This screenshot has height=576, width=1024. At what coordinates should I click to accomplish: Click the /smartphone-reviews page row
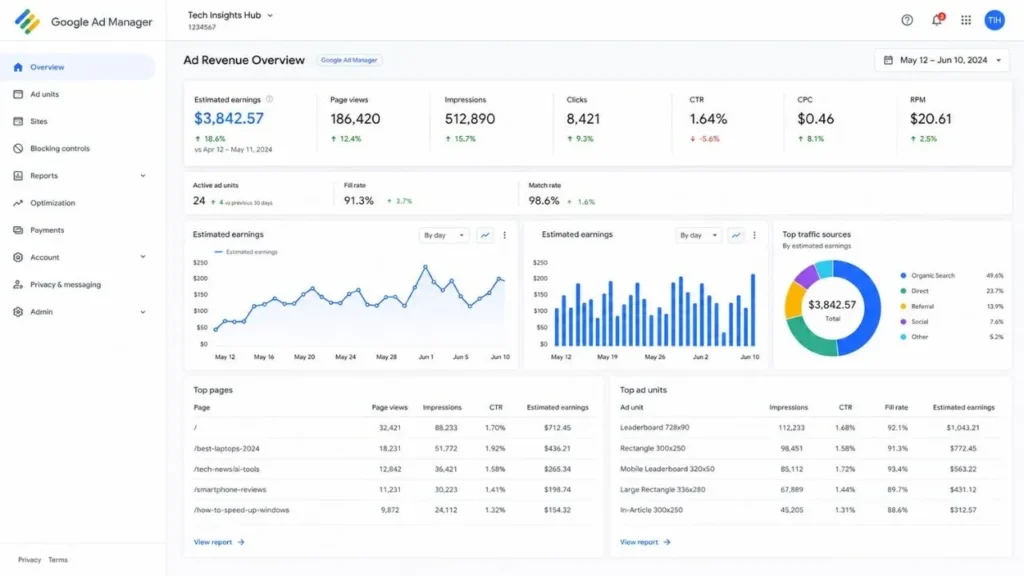tap(394, 489)
